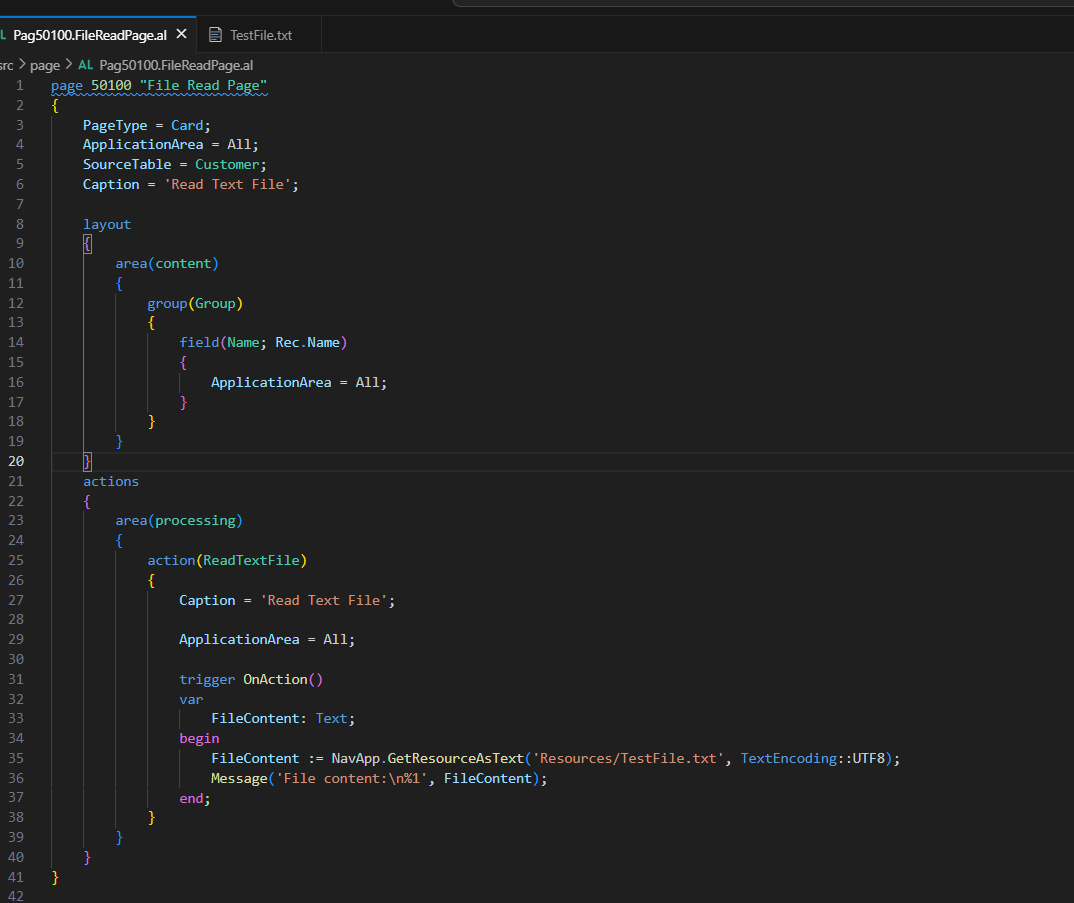The height and width of the screenshot is (903, 1074).
Task: Click the chevron between src and page breadcrumbs
Action: coord(22,65)
